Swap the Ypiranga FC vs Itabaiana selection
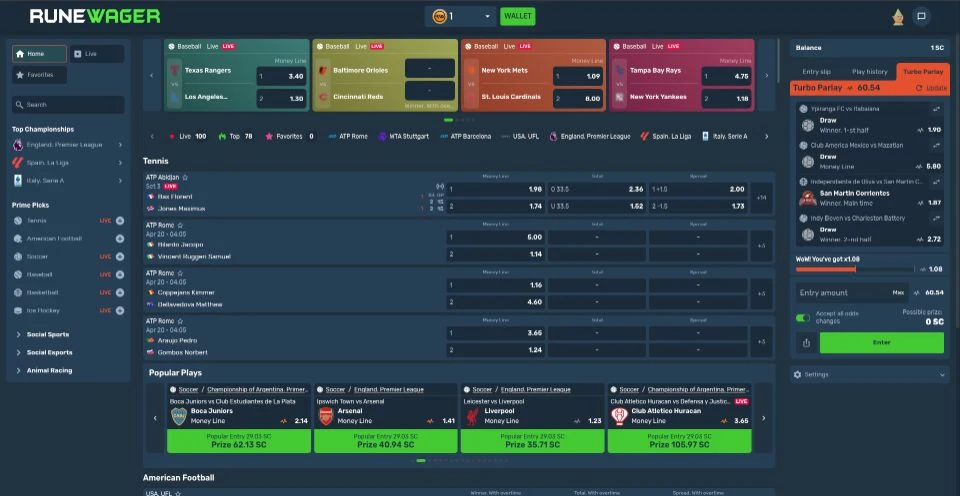This screenshot has width=960, height=496. tap(936, 109)
